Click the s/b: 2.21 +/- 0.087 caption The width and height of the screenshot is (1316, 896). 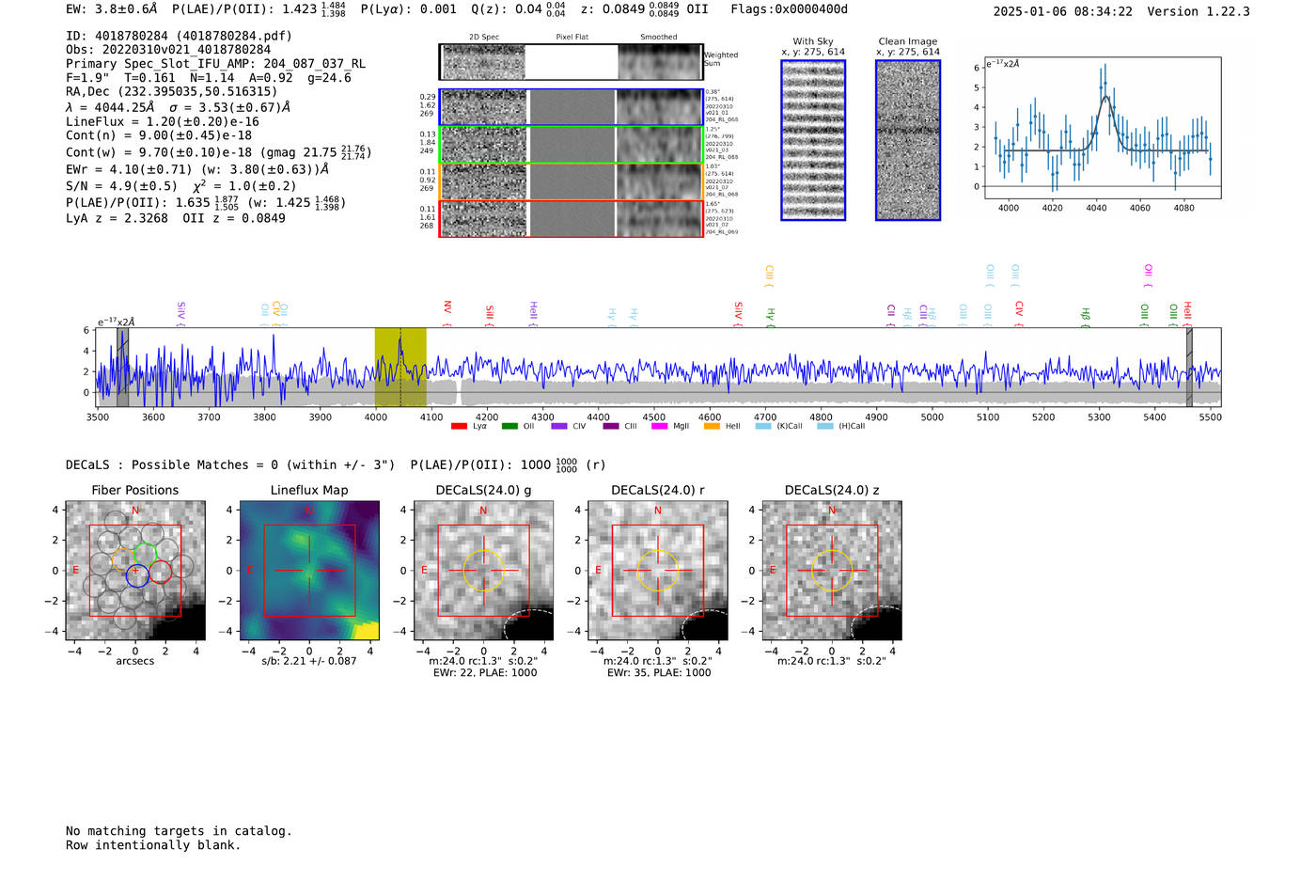309,661
